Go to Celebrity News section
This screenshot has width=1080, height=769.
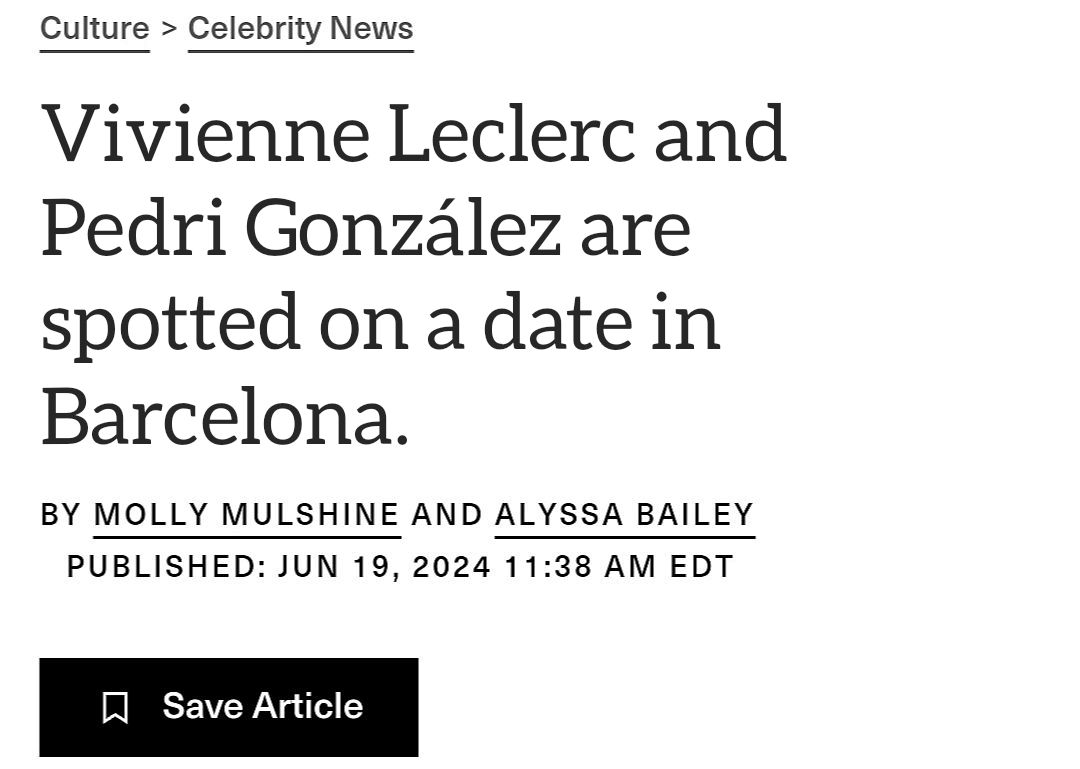(x=300, y=29)
